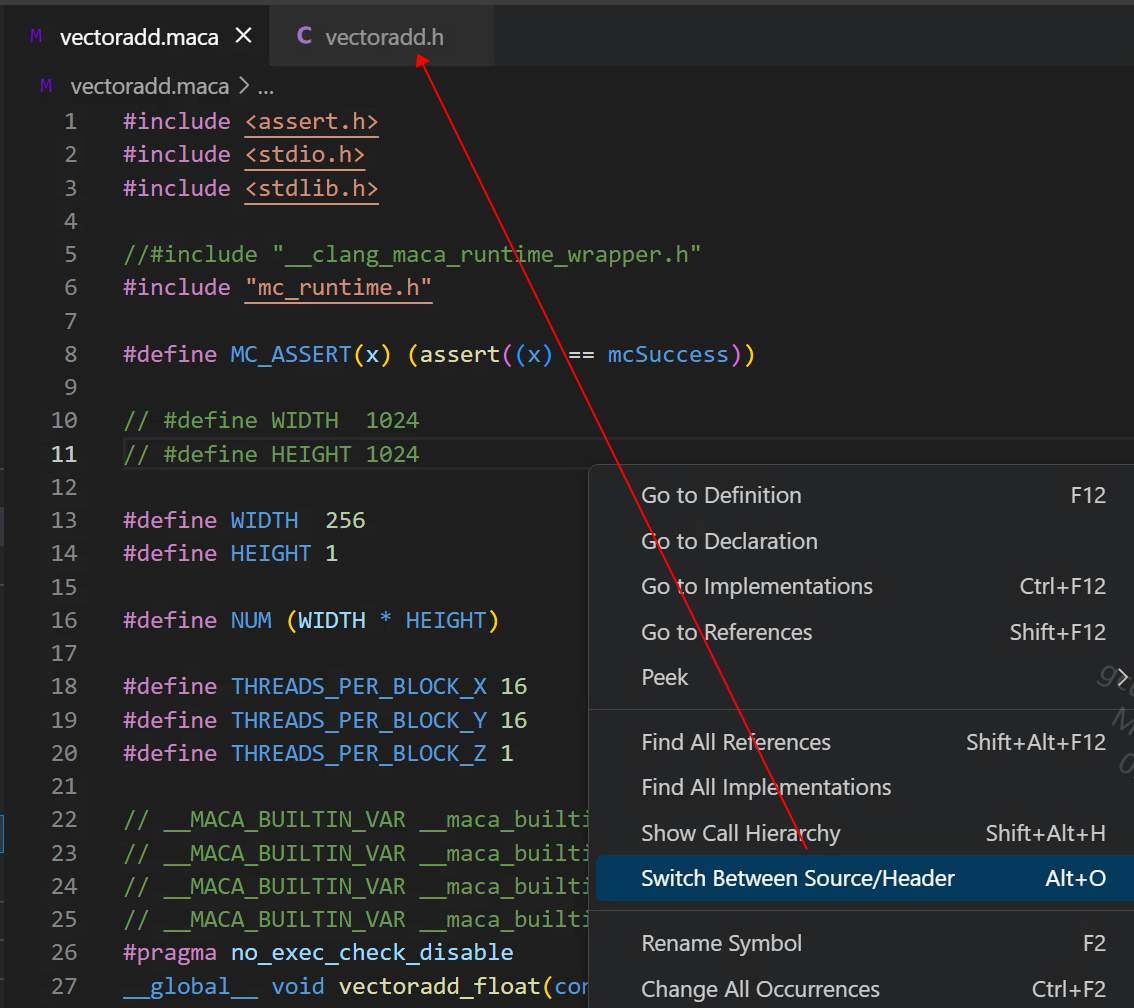Expand the Peek submenu
Screen dimensions: 1134x1008
(665, 677)
